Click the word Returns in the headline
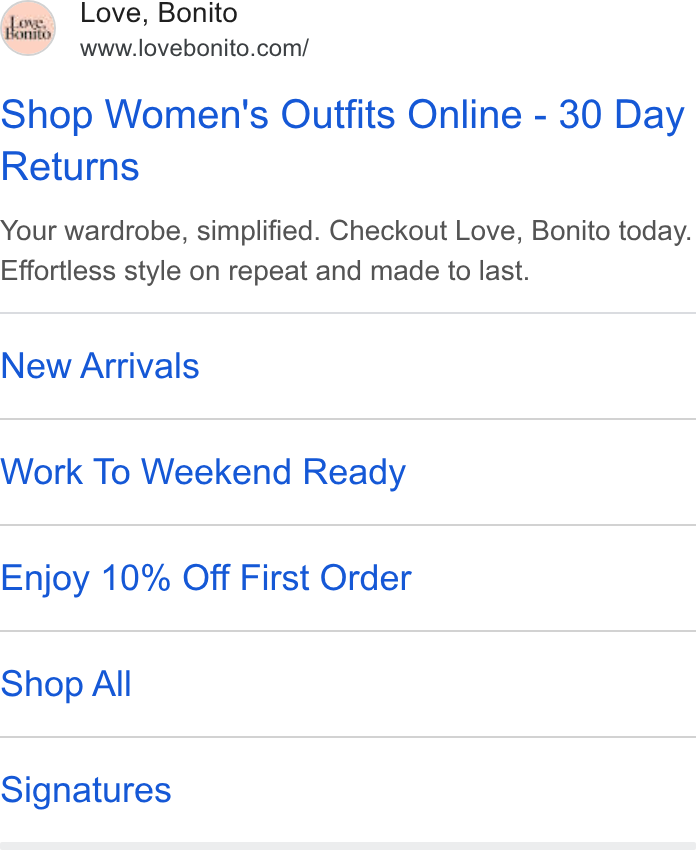This screenshot has height=850, width=696. [x=70, y=166]
